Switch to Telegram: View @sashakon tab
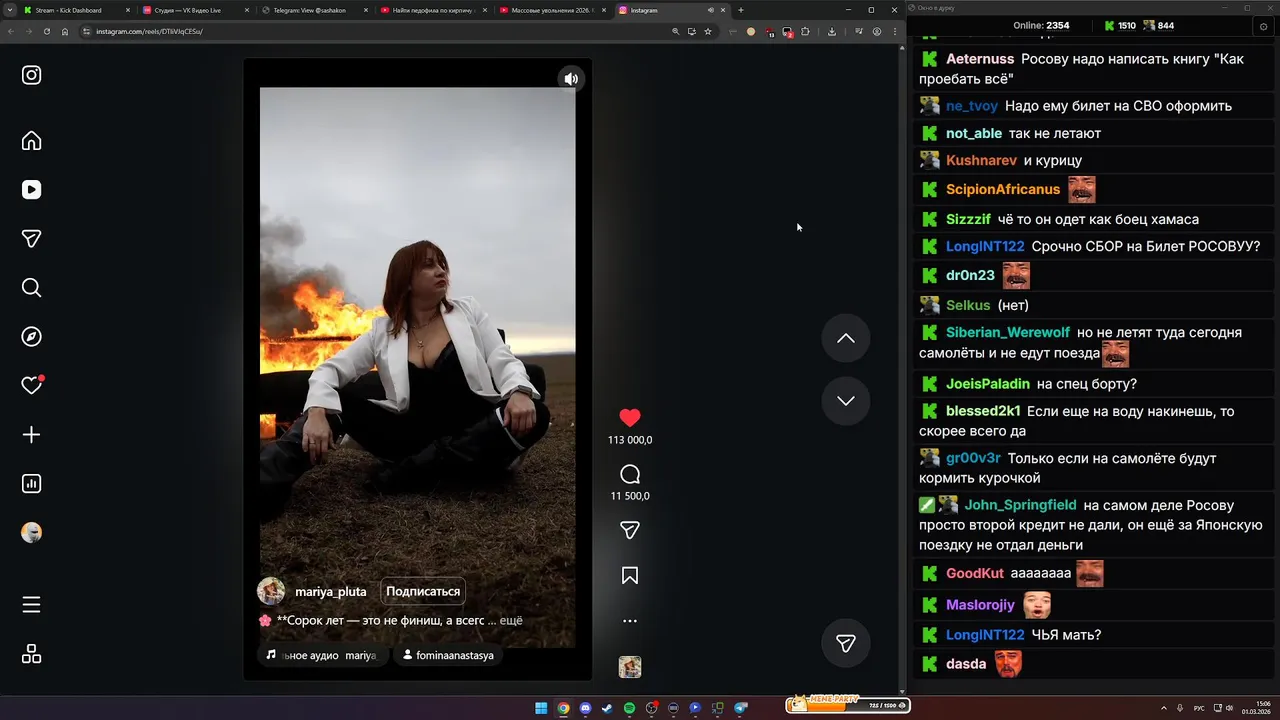1280x720 pixels. (315, 10)
